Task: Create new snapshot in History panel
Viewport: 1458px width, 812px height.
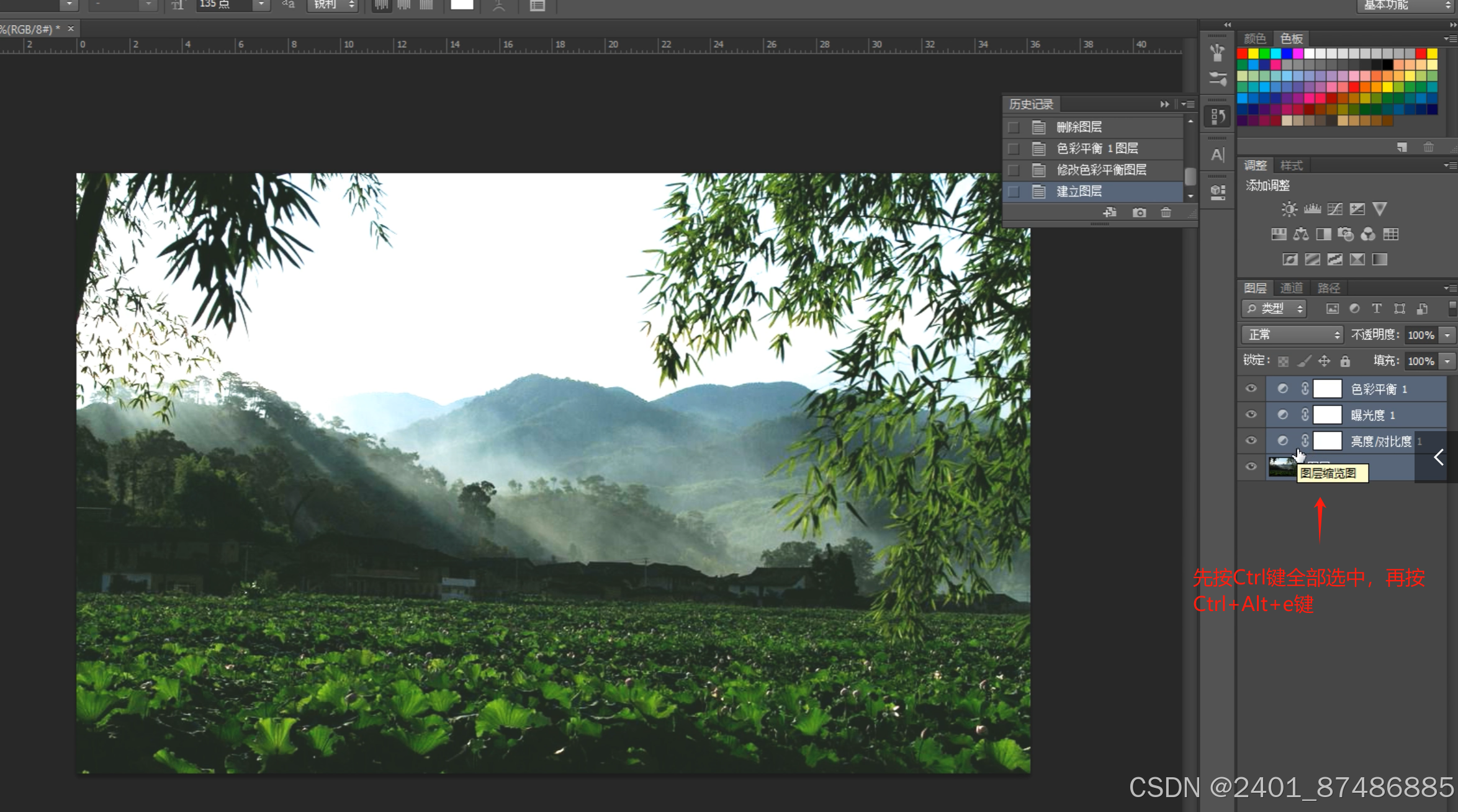Action: pos(1139,213)
